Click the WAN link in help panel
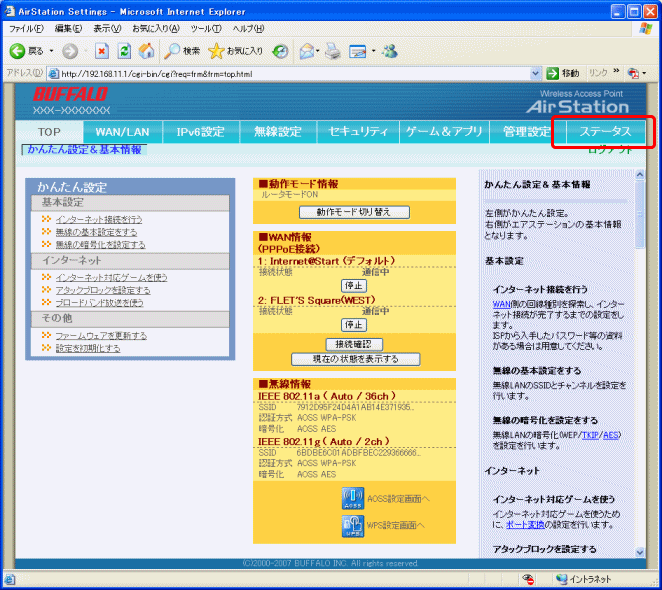Screen dimensions: 662x590 tap(501, 304)
